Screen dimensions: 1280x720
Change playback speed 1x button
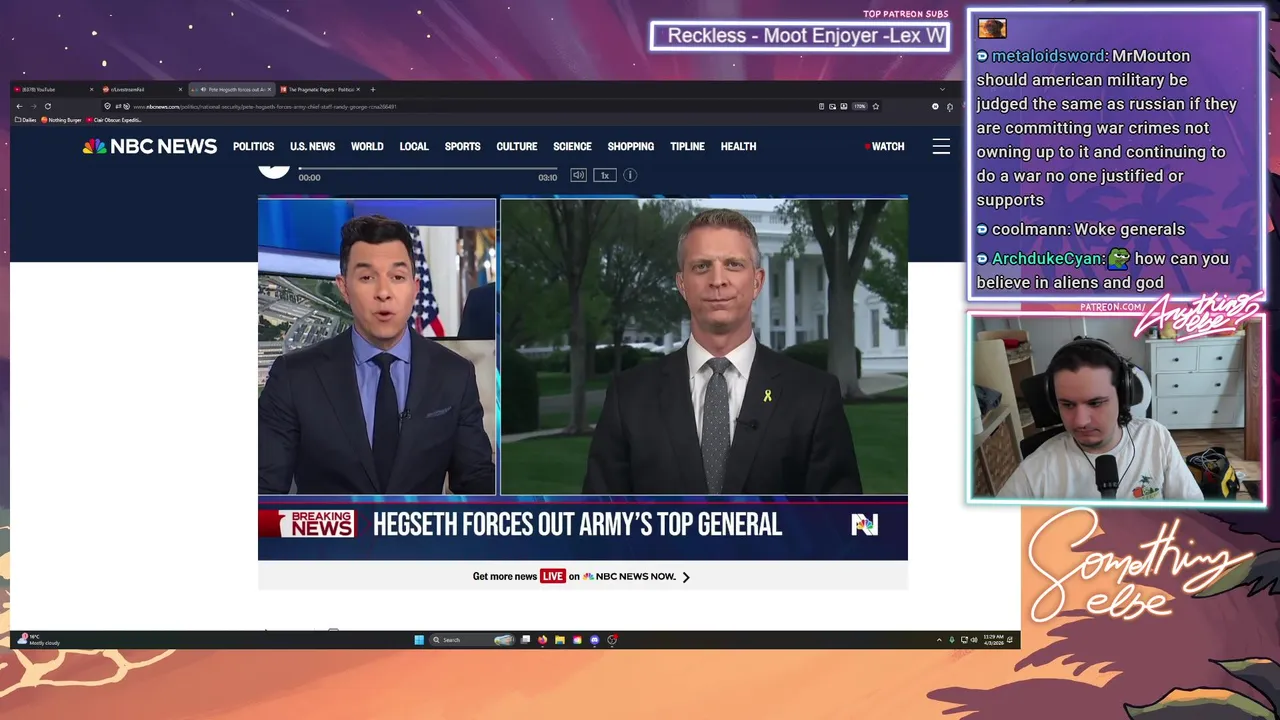(x=604, y=175)
